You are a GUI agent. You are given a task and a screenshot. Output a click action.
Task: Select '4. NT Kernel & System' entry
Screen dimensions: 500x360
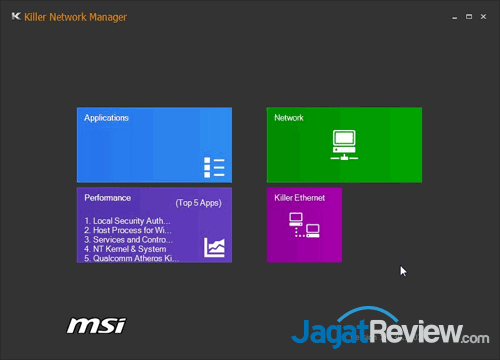pyautogui.click(x=125, y=249)
